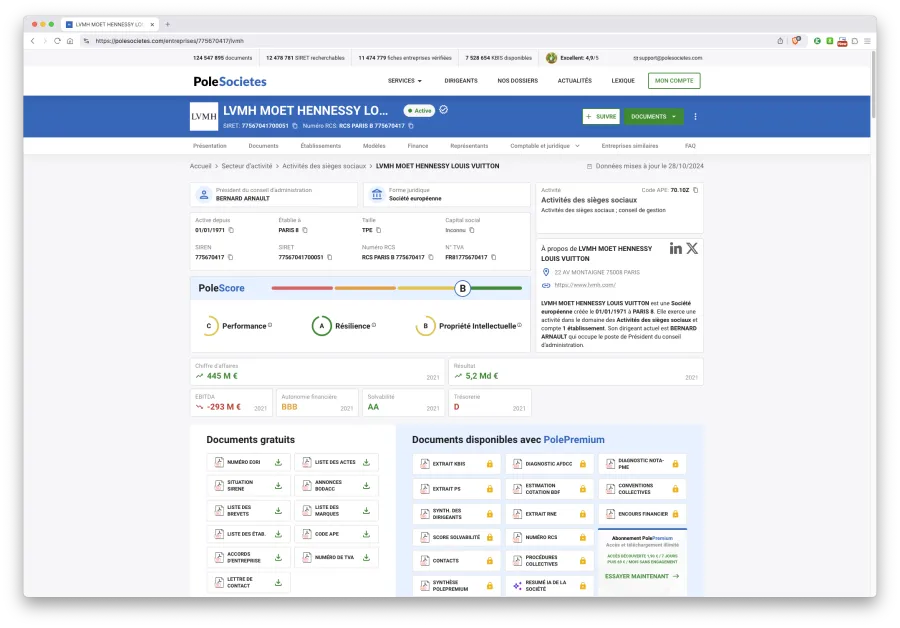Open the three-dot more options menu
The image size is (900, 628).
695,117
